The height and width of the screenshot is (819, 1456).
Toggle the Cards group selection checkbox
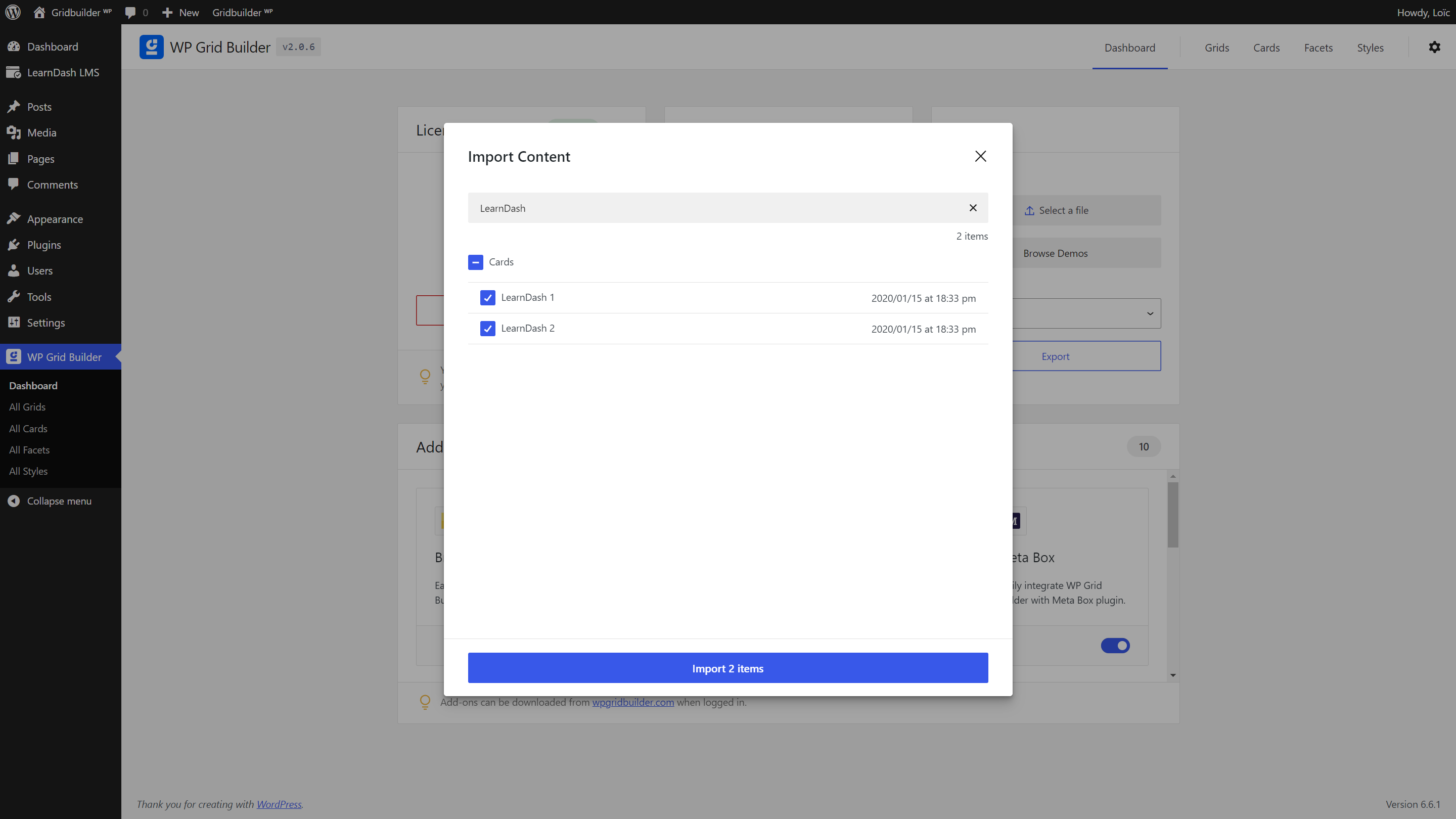pyautogui.click(x=475, y=262)
